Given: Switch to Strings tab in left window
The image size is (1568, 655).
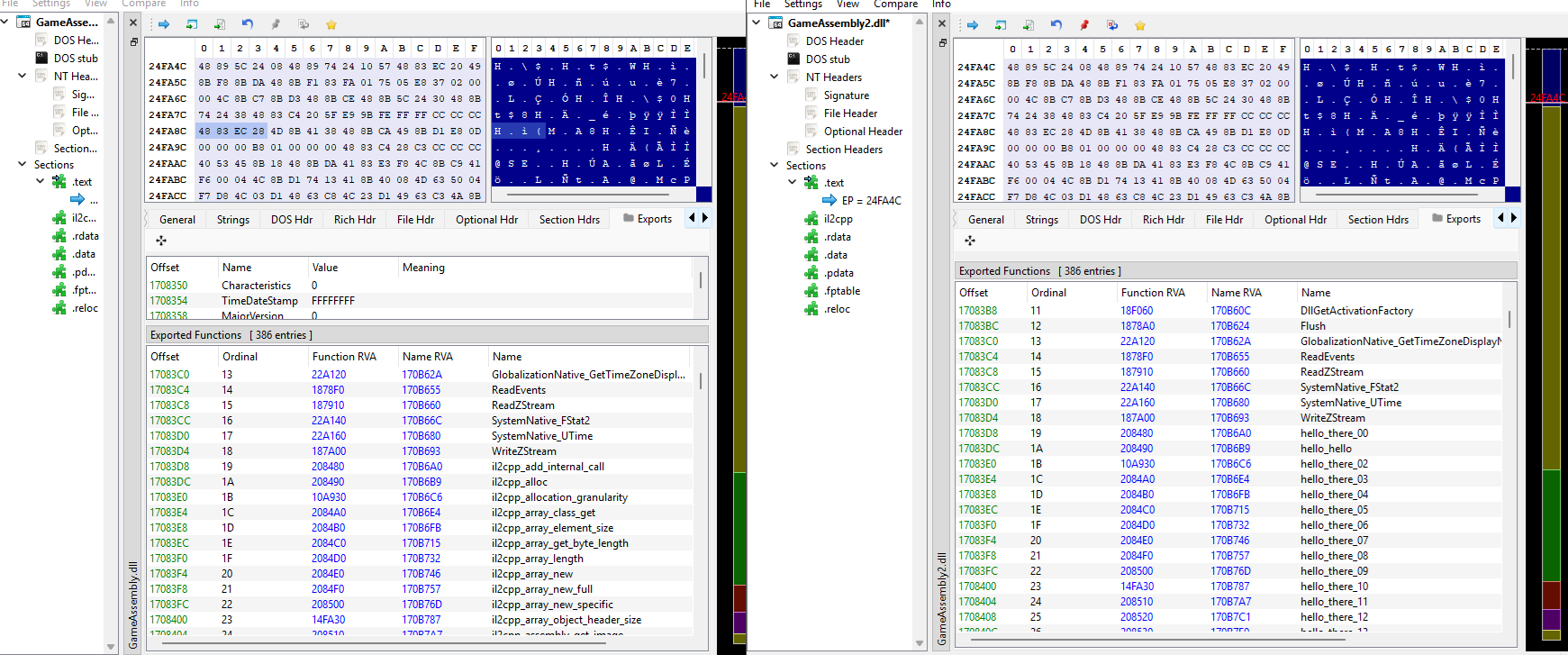Looking at the screenshot, I should click(x=233, y=219).
